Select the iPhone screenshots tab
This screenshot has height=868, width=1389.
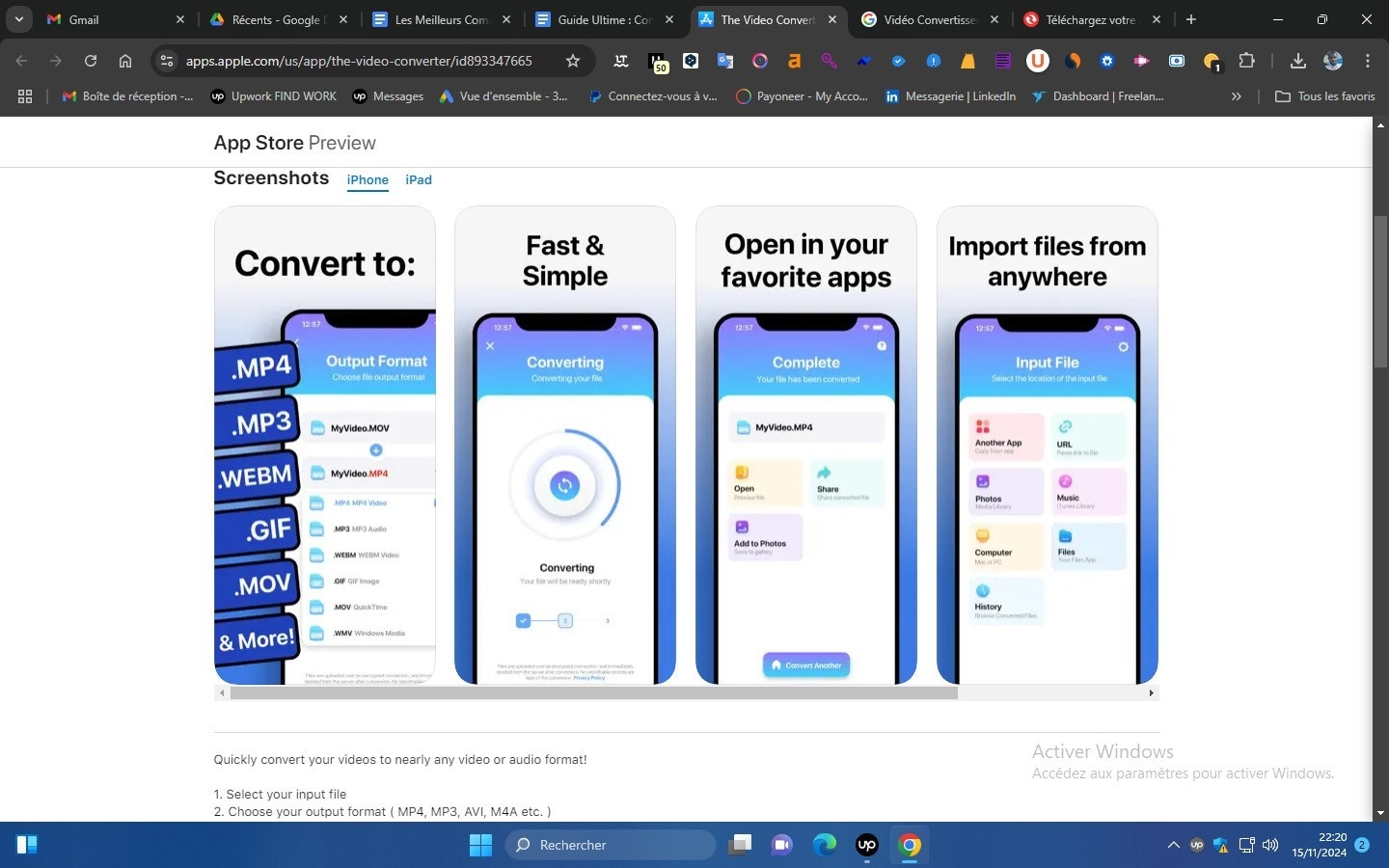tap(368, 180)
